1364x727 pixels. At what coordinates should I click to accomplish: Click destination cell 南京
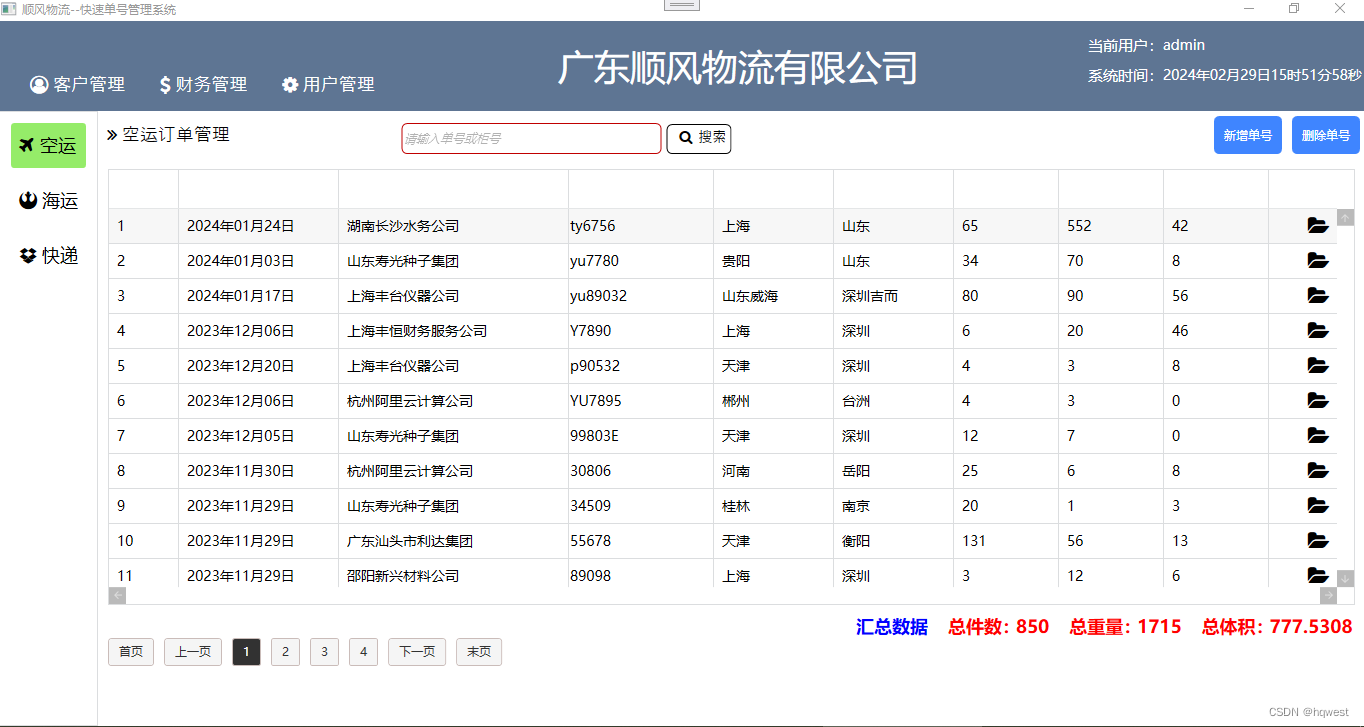[856, 506]
